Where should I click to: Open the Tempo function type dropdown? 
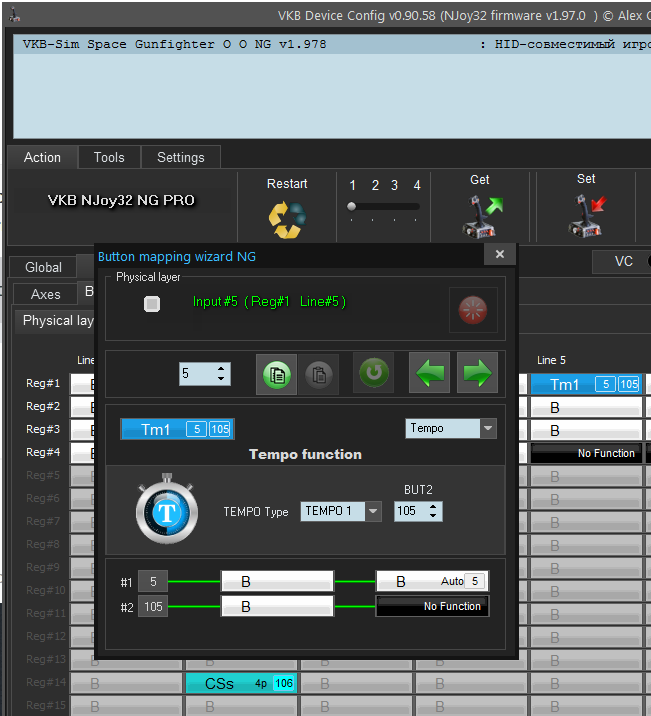tap(488, 428)
